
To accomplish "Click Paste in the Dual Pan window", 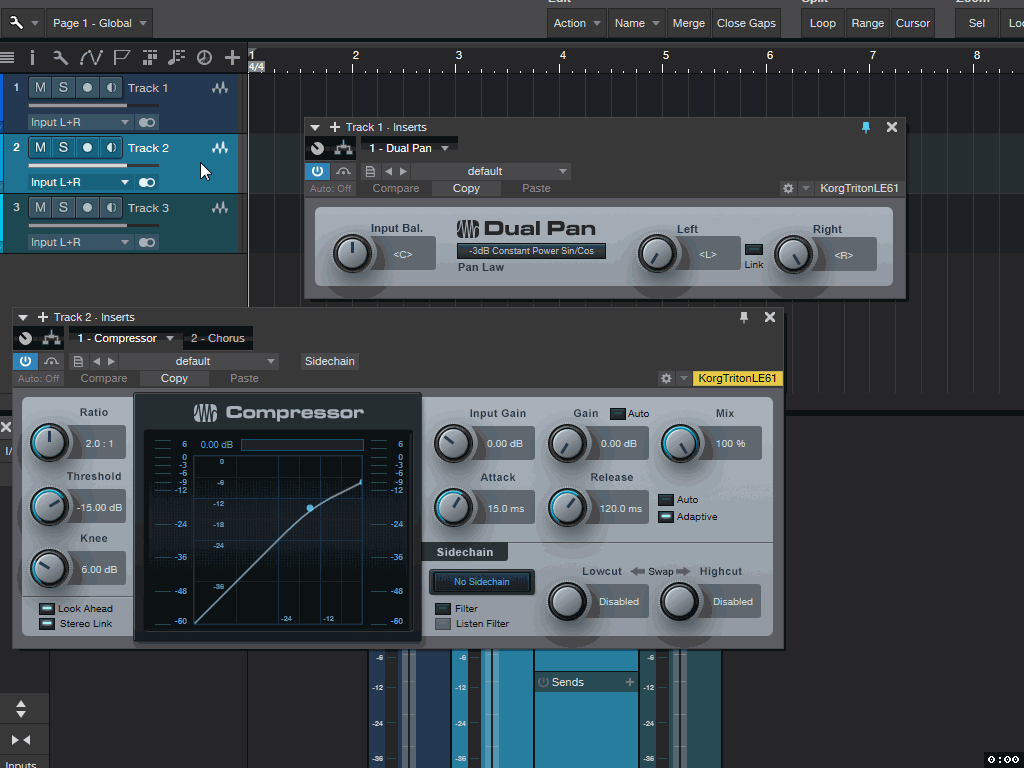I will point(536,188).
